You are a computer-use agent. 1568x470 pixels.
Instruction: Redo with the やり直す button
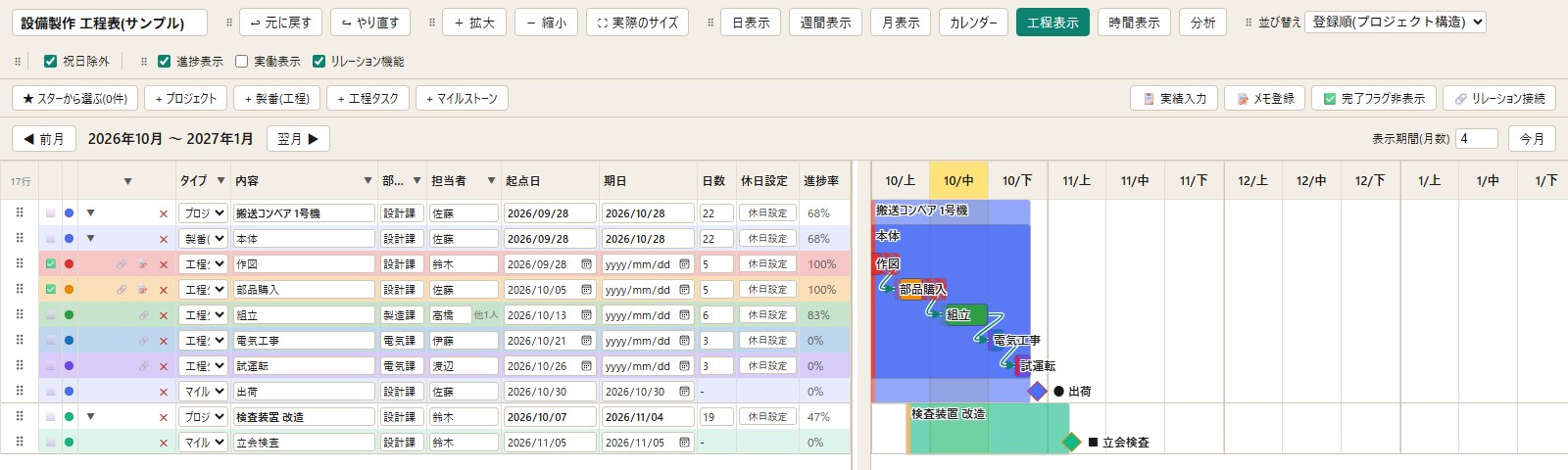(370, 23)
